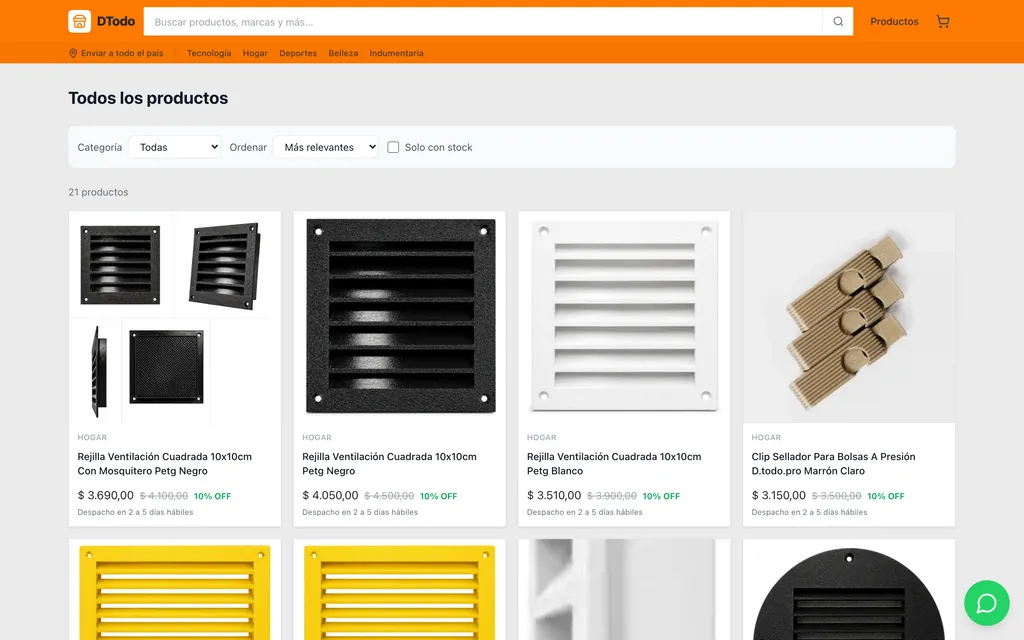Click the price $ 3.150,00
Image resolution: width=1024 pixels, height=640 pixels.
(778, 496)
